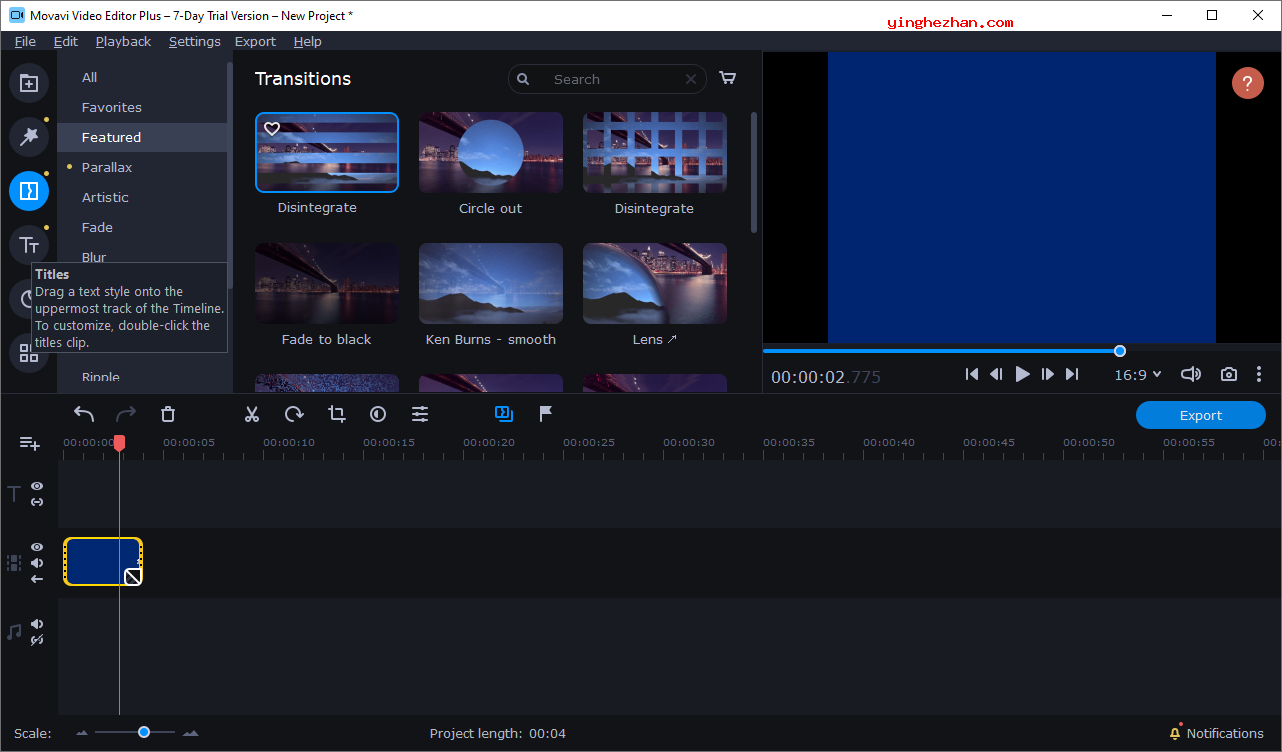This screenshot has width=1282, height=752.
Task: Redo the last undone action
Action: pyautogui.click(x=126, y=414)
